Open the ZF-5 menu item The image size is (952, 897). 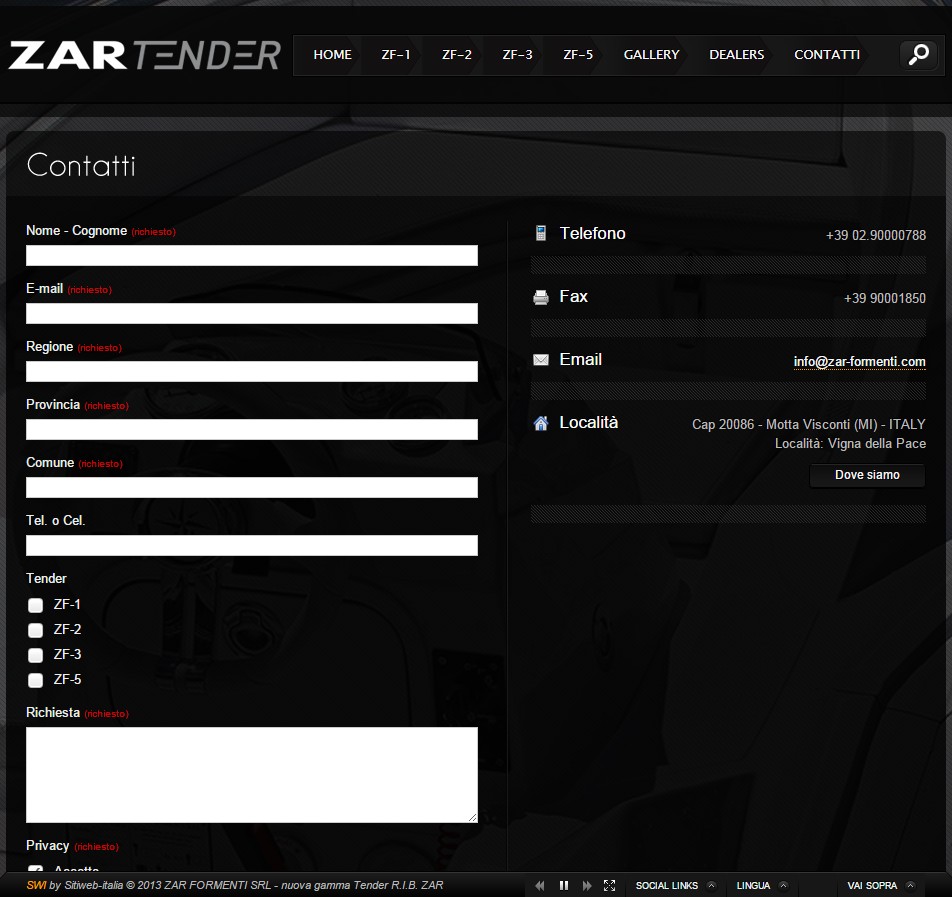point(578,55)
